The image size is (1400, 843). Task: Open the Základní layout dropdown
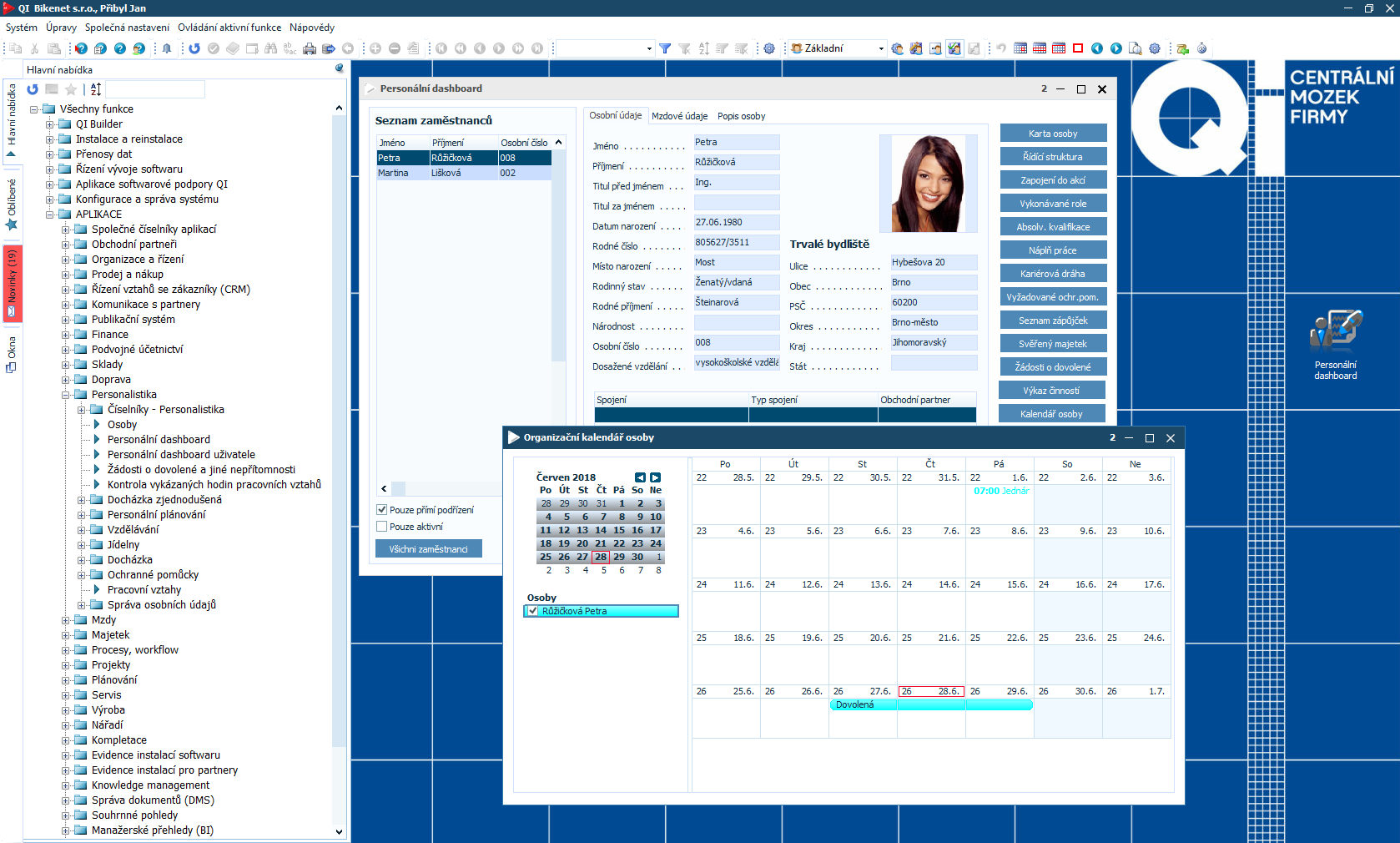click(x=880, y=48)
